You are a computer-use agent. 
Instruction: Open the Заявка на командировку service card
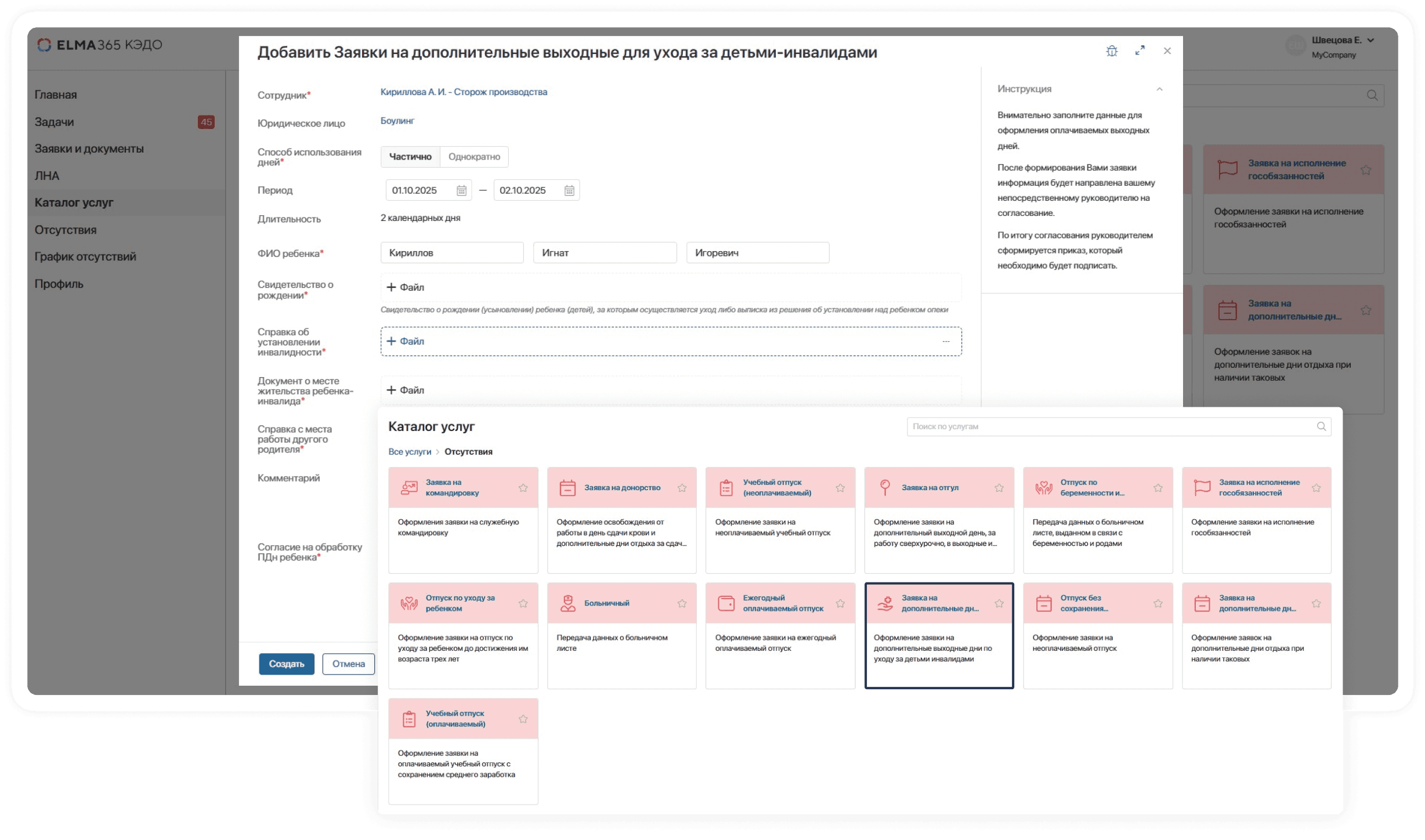tap(452, 488)
